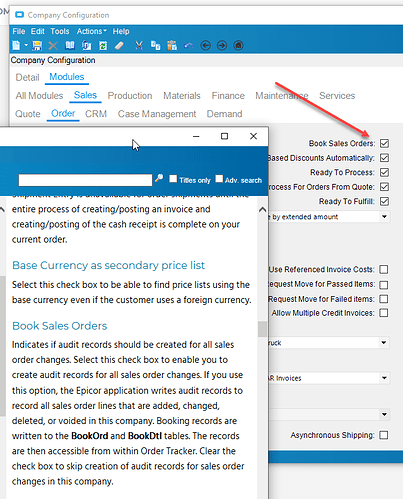403x499 pixels.
Task: Expand the 'AR Invoices' dropdown
Action: [384, 378]
